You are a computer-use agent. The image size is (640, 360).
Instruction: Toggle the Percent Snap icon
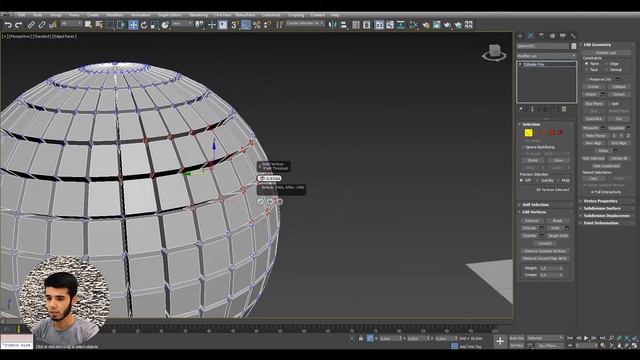(256, 25)
